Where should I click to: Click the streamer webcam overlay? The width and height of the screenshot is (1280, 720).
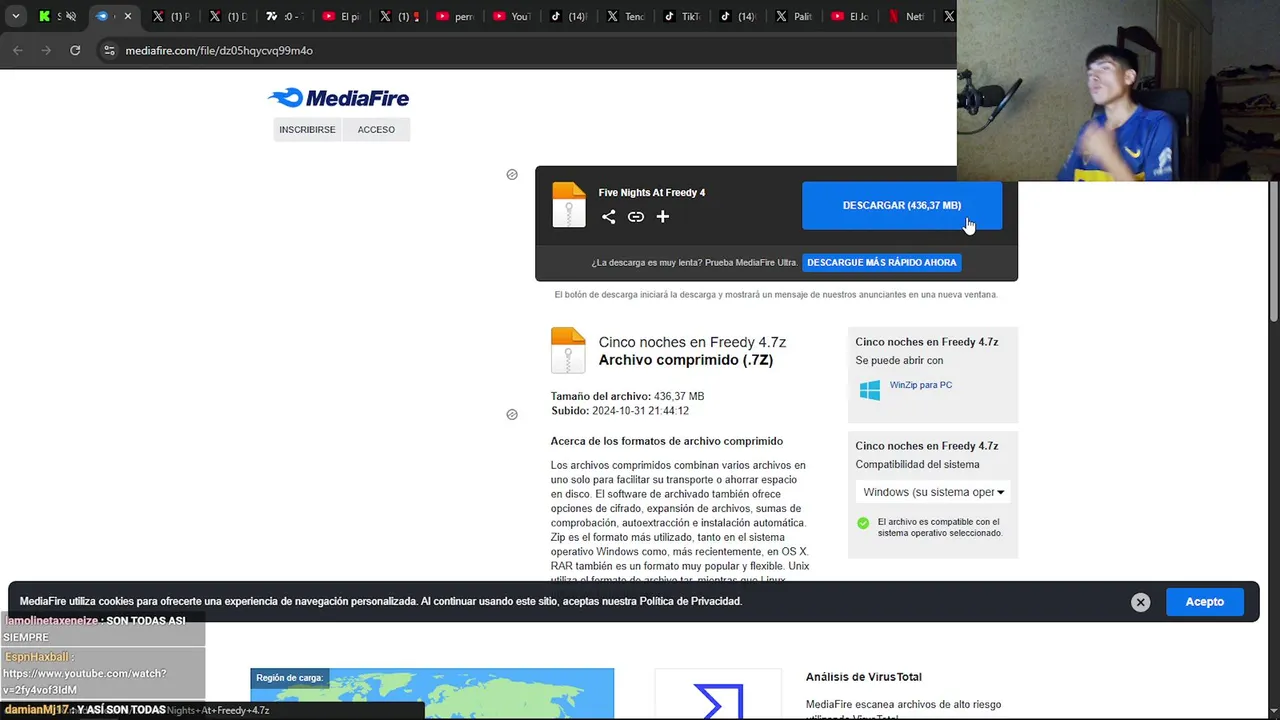pos(1118,90)
